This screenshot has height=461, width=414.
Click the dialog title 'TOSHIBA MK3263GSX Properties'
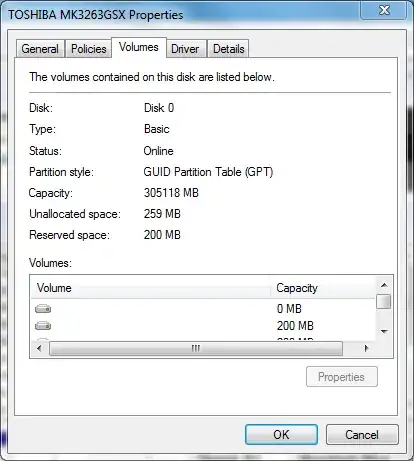pyautogui.click(x=96, y=15)
